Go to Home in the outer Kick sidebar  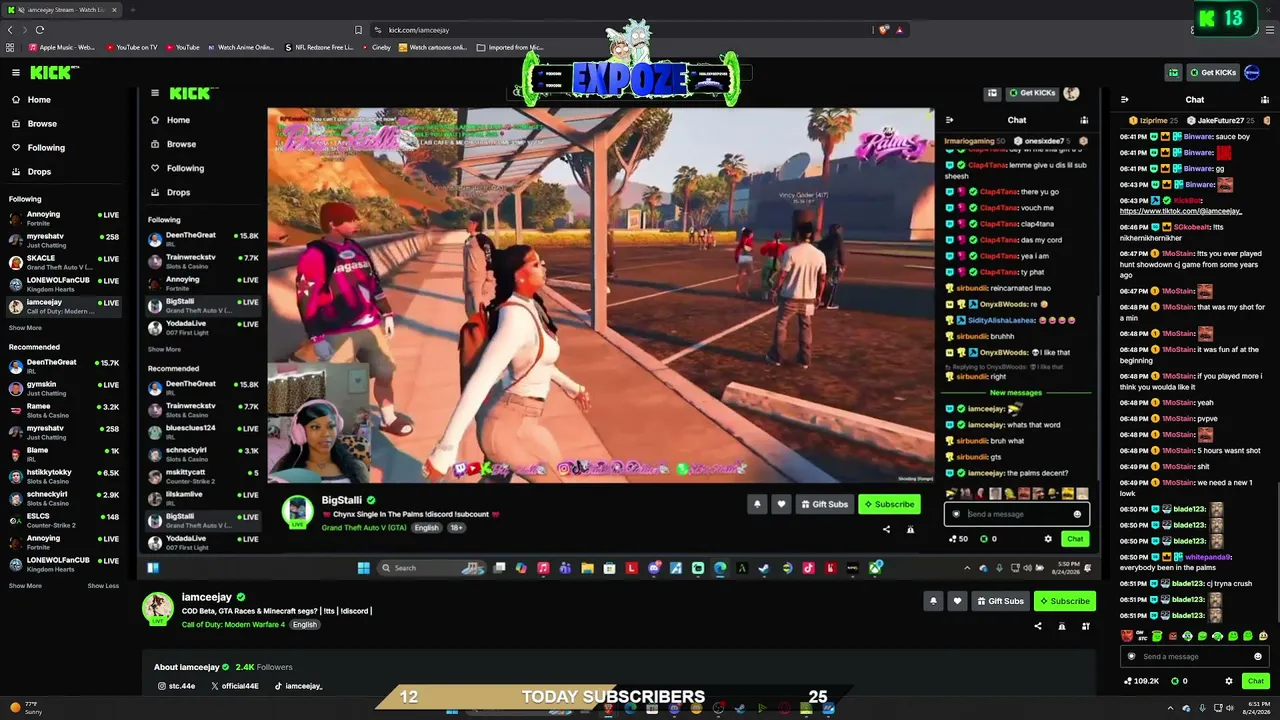[x=39, y=100]
